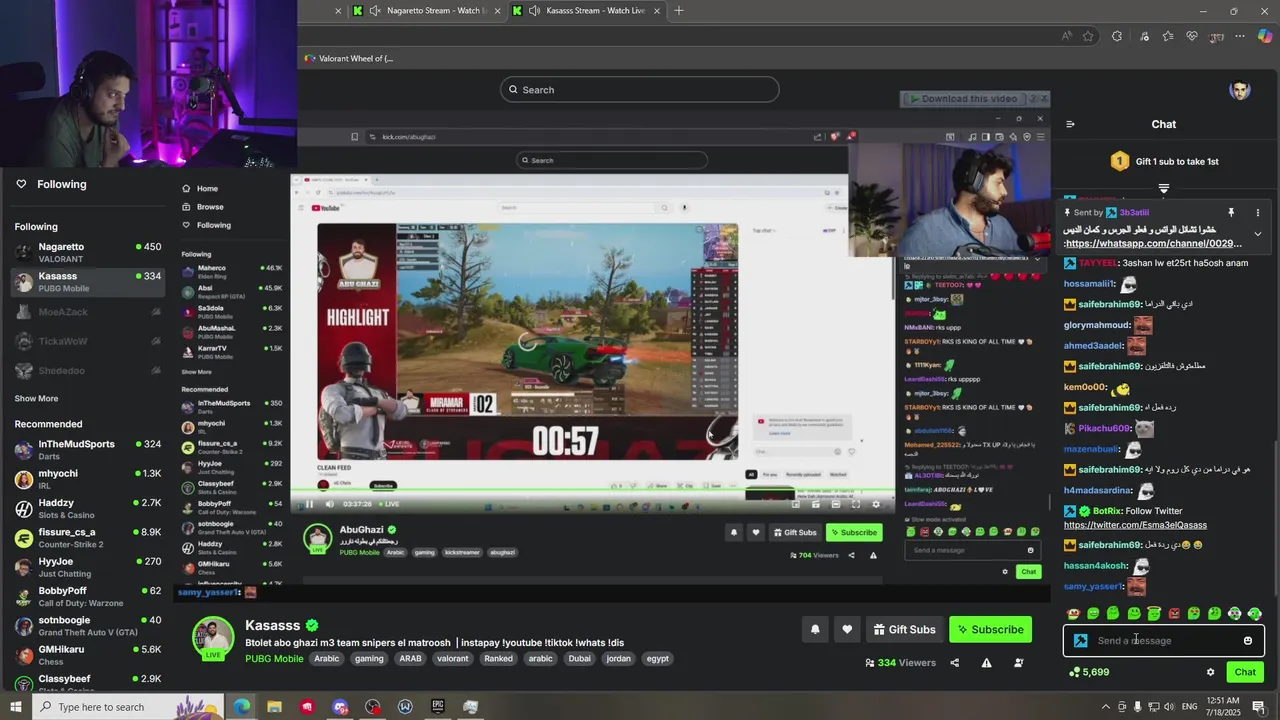The image size is (1280, 720).
Task: Report the stream with the warning triangle
Action: 987,662
